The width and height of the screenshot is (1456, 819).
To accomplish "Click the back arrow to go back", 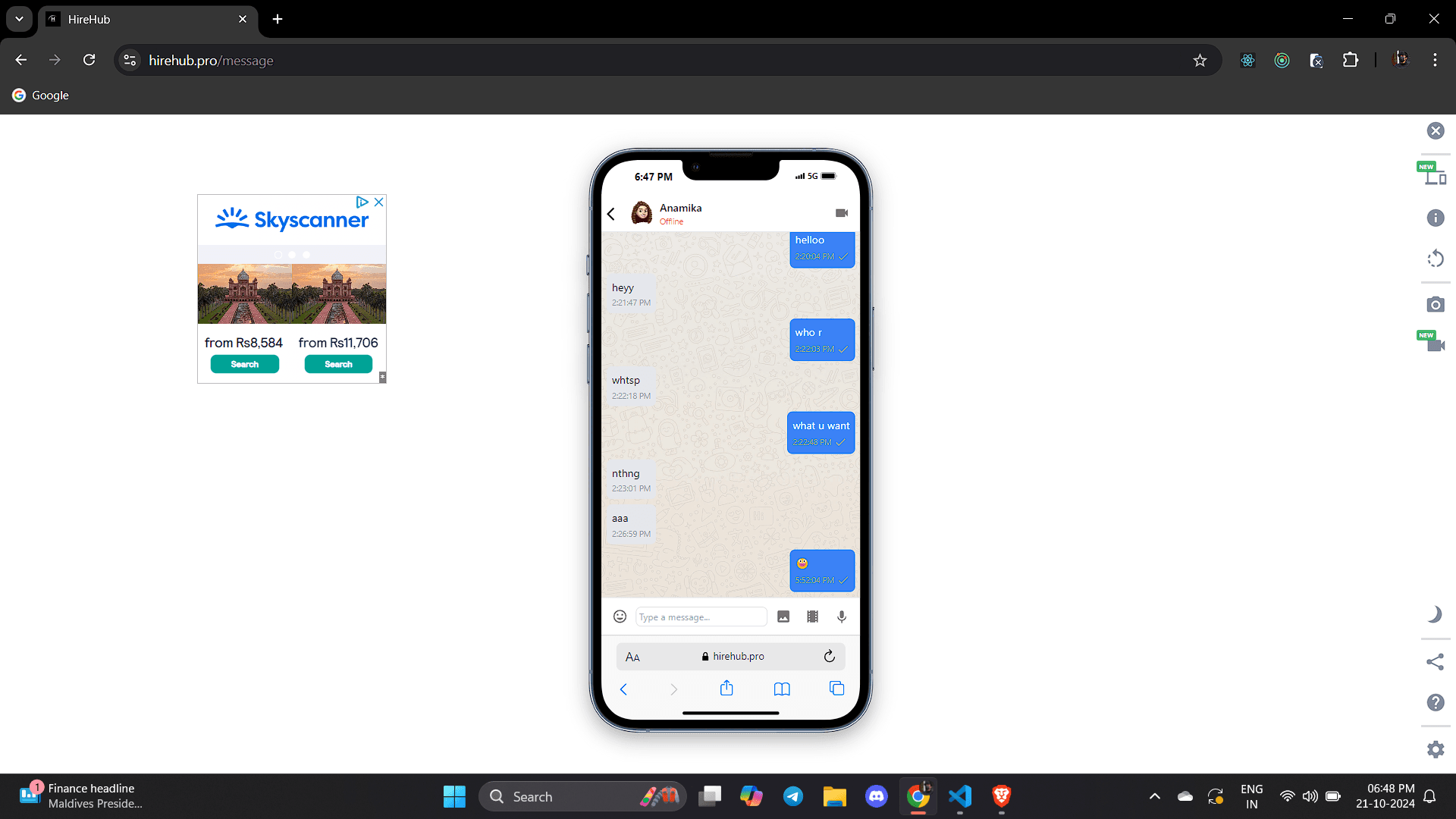I will click(x=613, y=213).
